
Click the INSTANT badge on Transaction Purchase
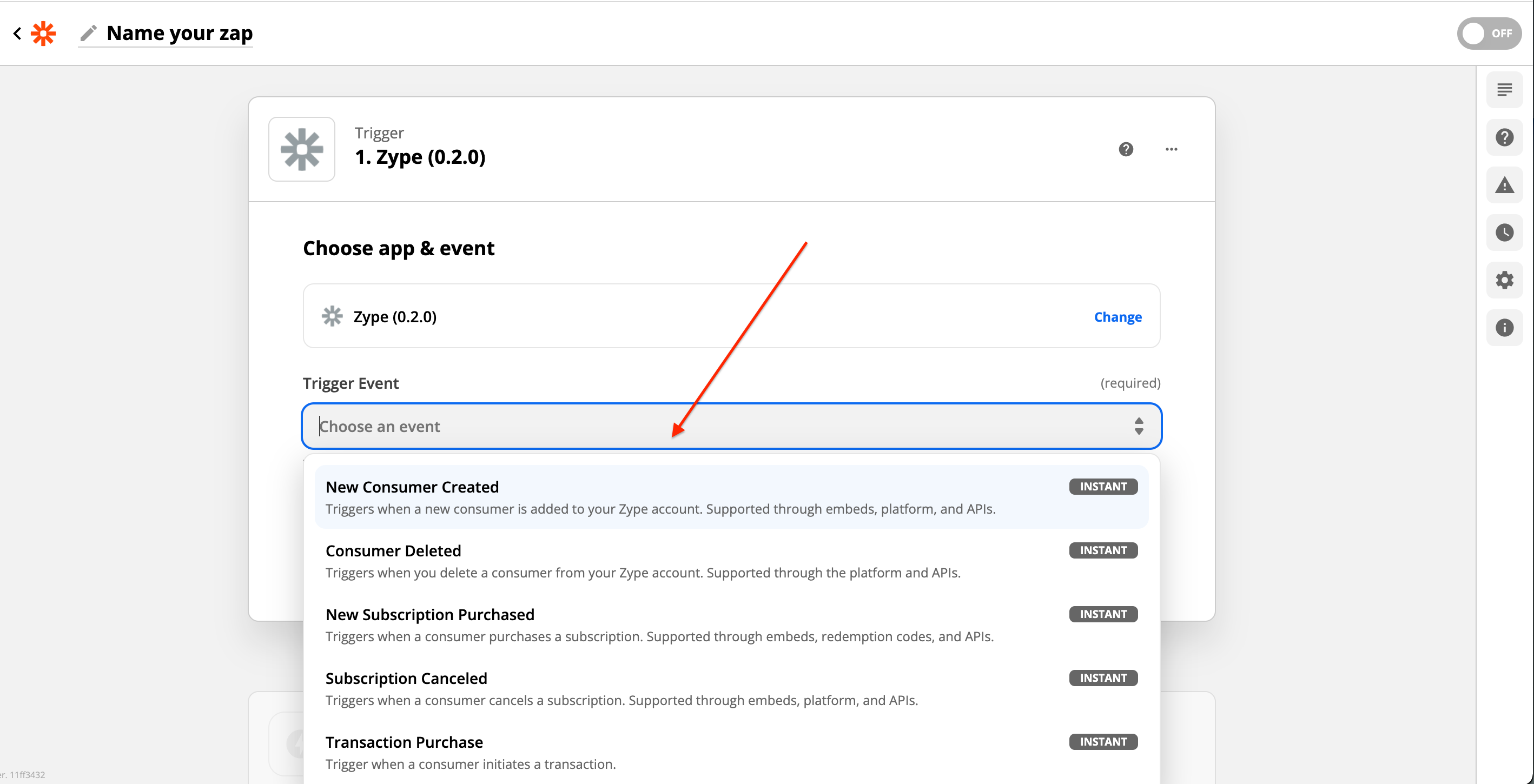tap(1103, 742)
